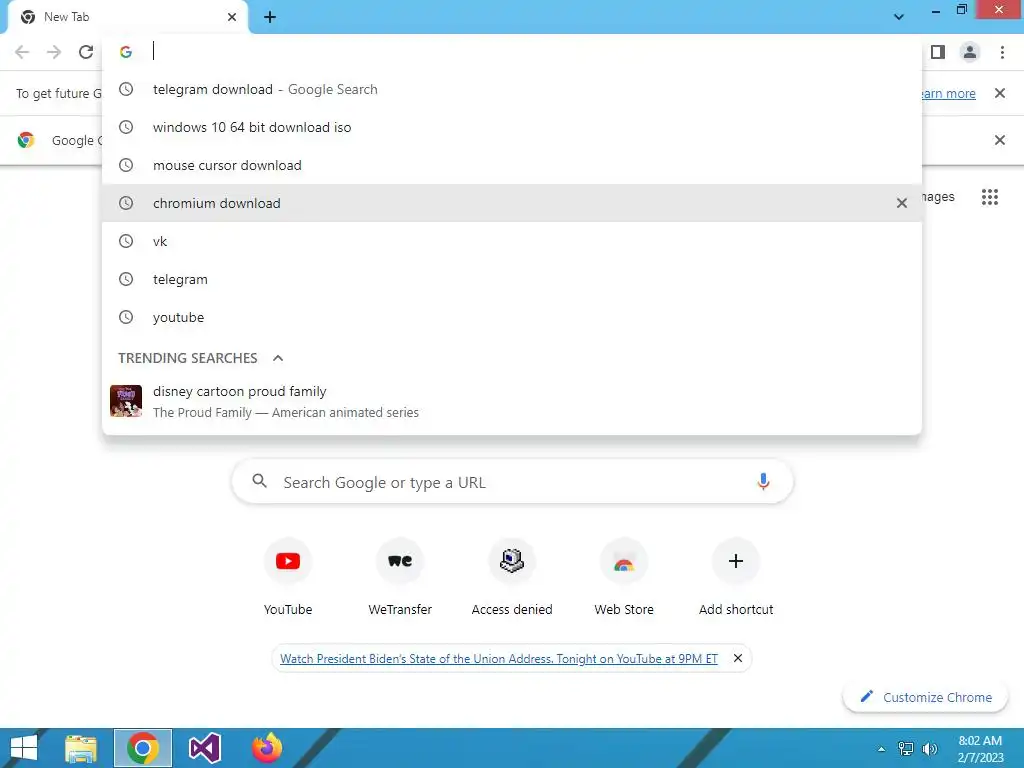Screen dimensions: 1024x768
Task: Select 'disney cartoon proud family' trending search
Action: point(512,401)
